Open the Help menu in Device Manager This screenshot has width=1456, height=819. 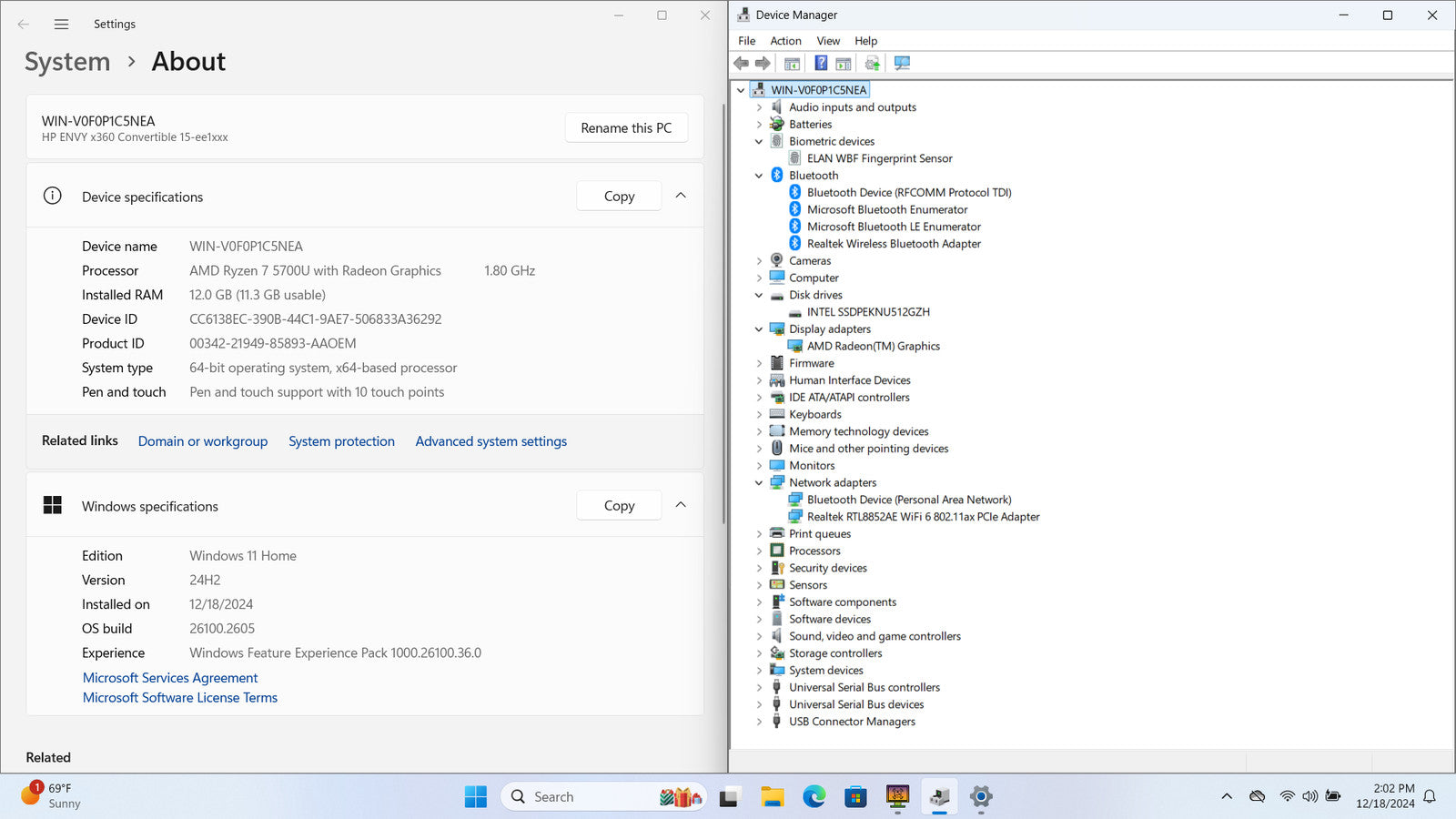pos(865,41)
